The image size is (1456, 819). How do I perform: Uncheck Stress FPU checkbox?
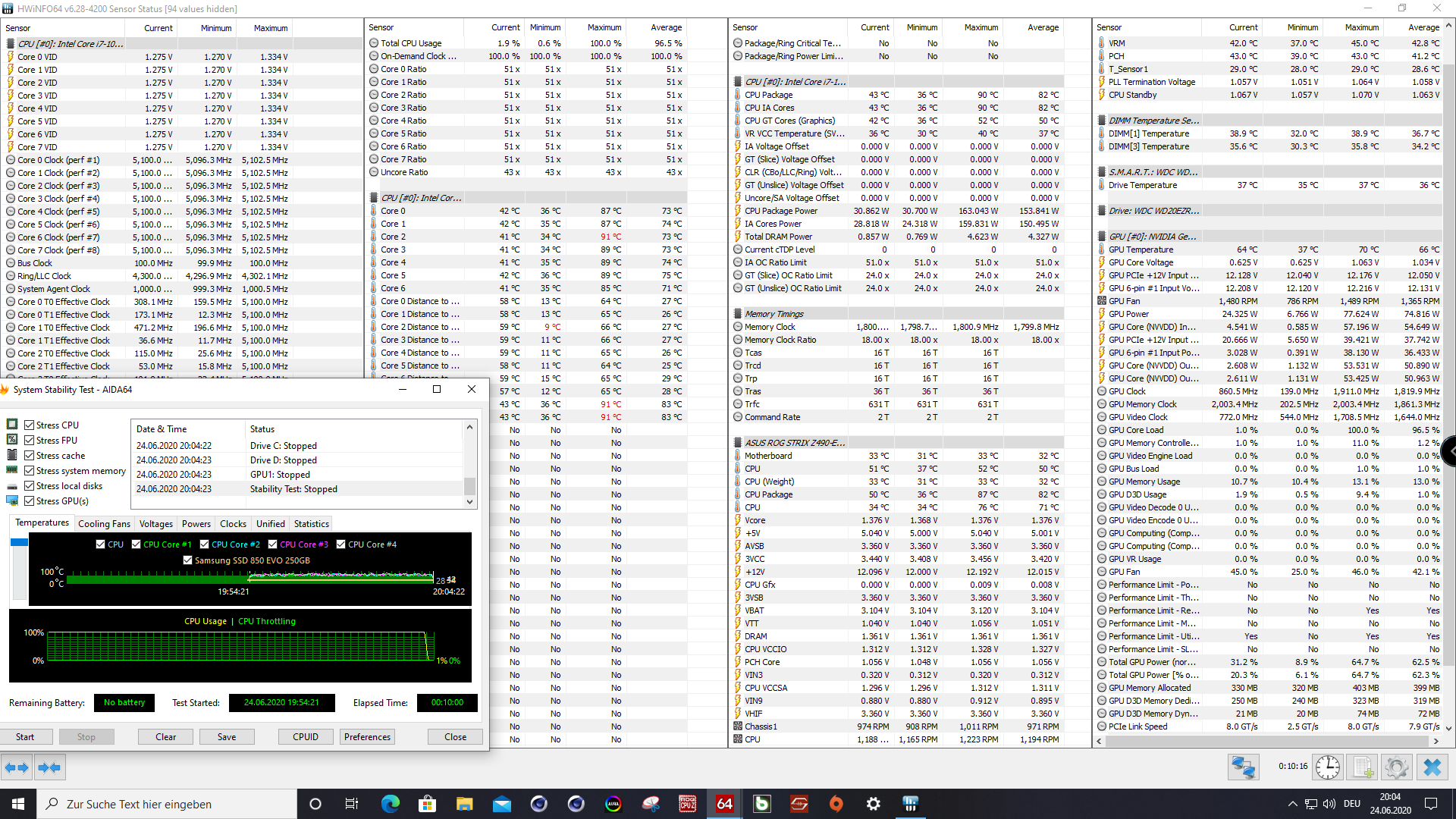(x=29, y=441)
